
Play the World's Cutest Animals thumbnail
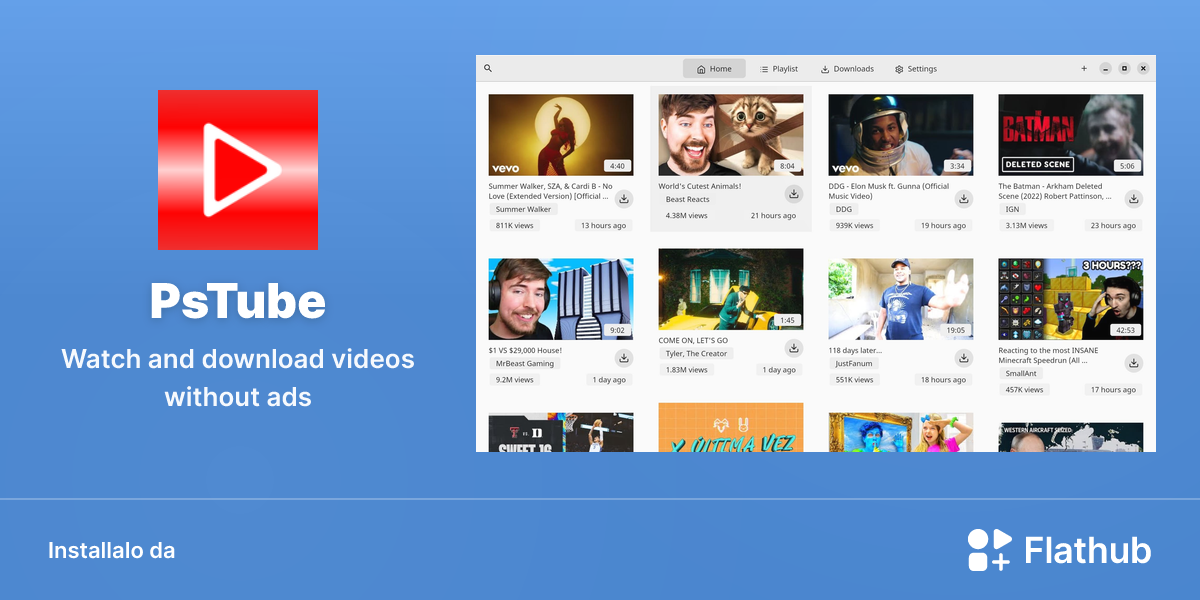coord(731,135)
